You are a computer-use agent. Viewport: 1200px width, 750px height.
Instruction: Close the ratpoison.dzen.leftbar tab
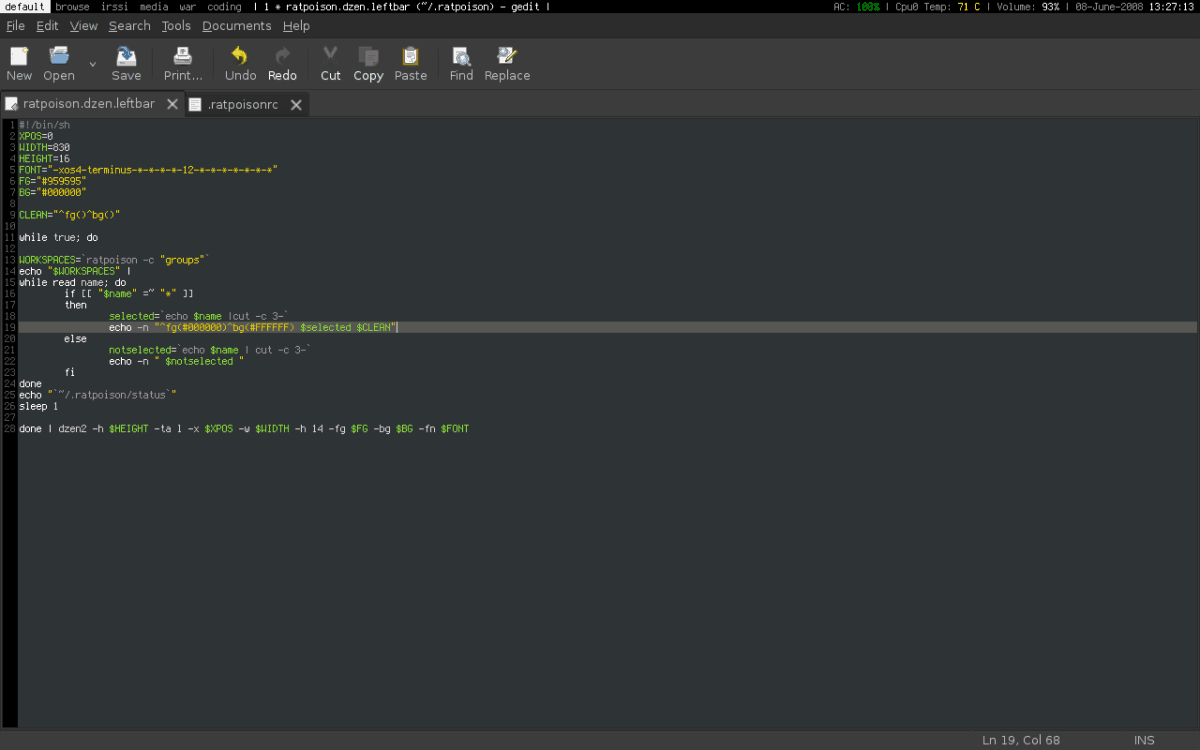point(172,104)
